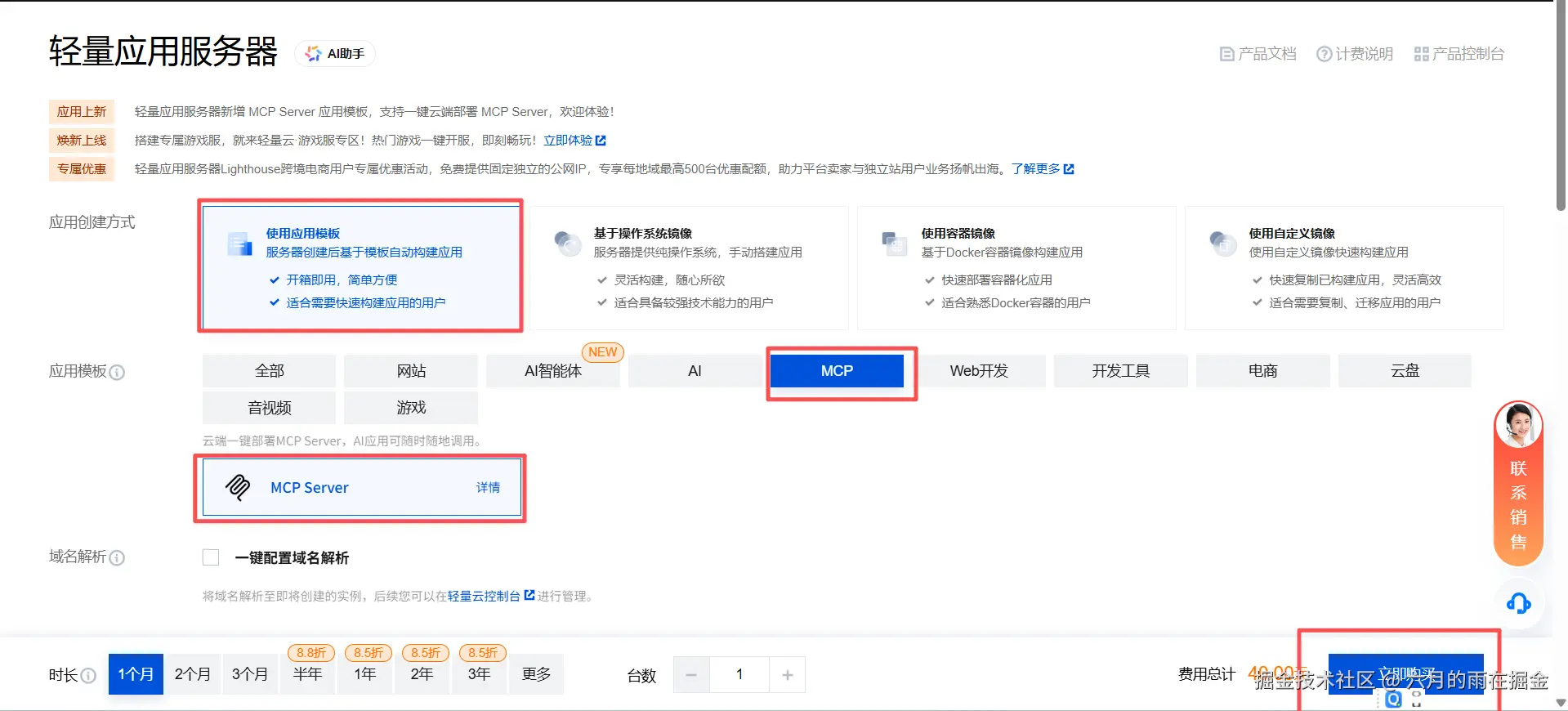
Task: Increase instance count with plus button
Action: click(x=788, y=675)
